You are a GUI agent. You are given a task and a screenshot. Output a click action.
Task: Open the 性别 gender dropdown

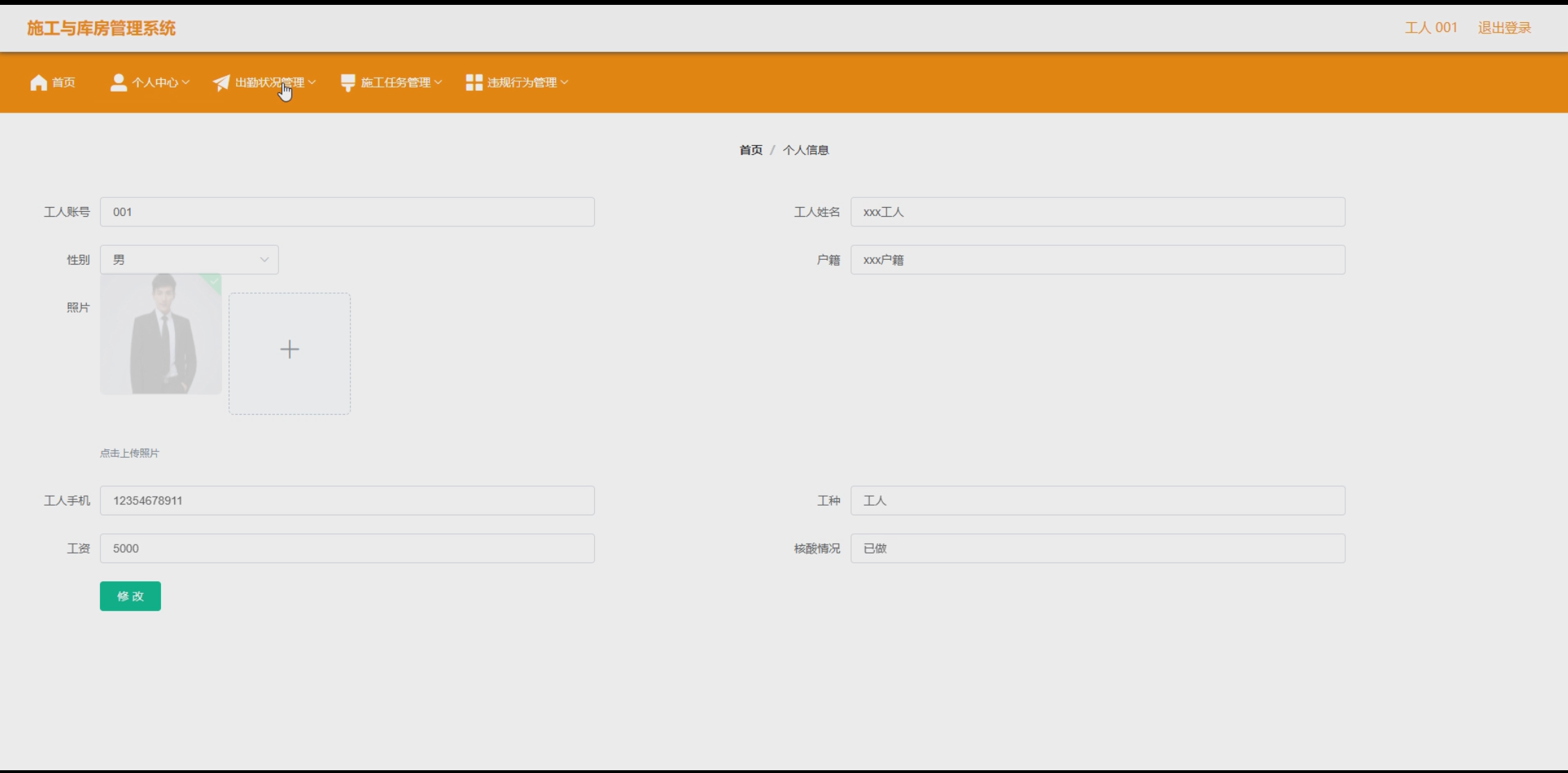pyautogui.click(x=189, y=260)
